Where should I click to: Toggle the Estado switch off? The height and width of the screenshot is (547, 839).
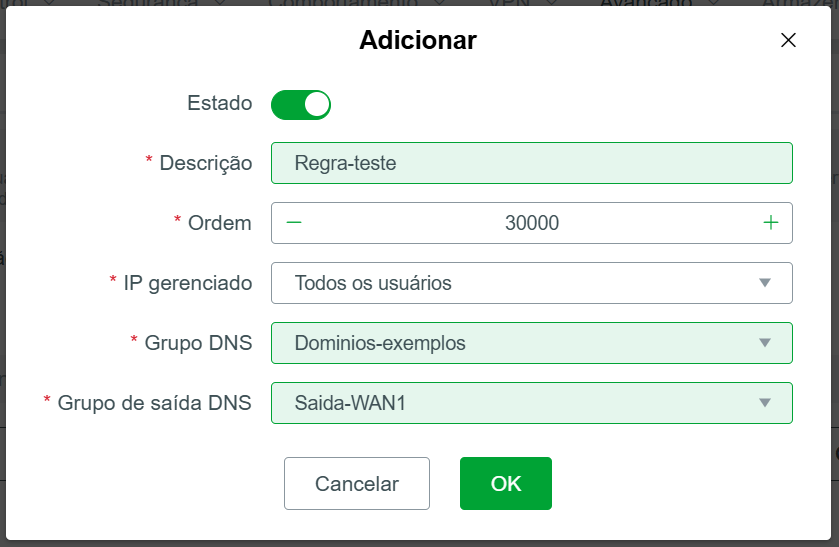click(301, 104)
